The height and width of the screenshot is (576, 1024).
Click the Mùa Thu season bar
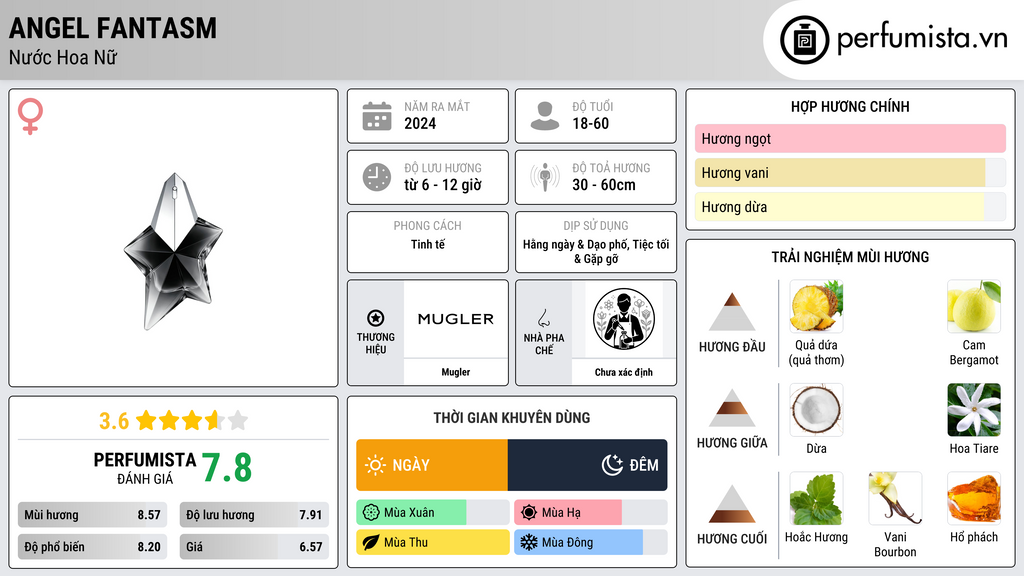[433, 542]
